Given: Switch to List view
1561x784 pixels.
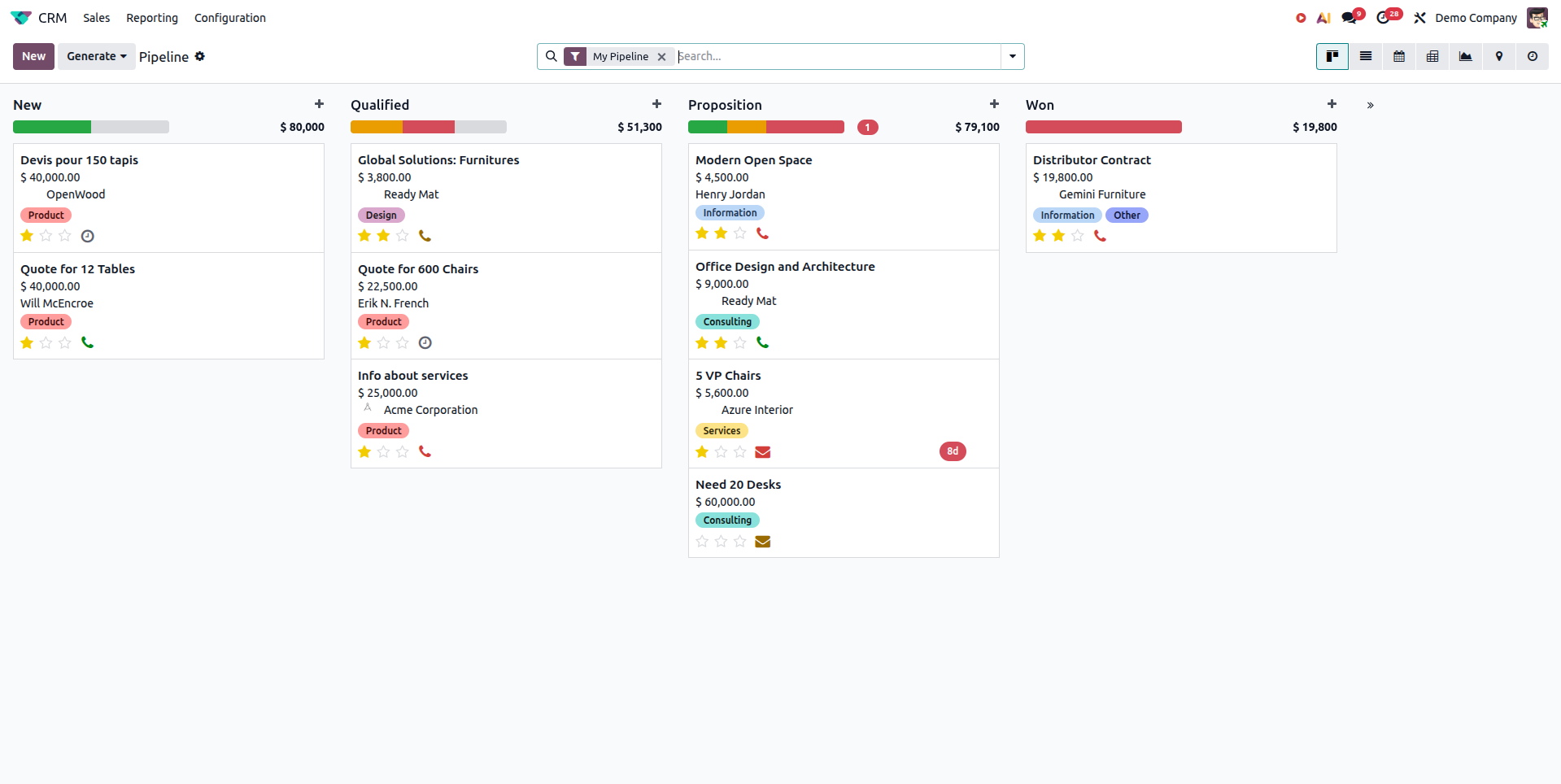Looking at the screenshot, I should point(1366,56).
